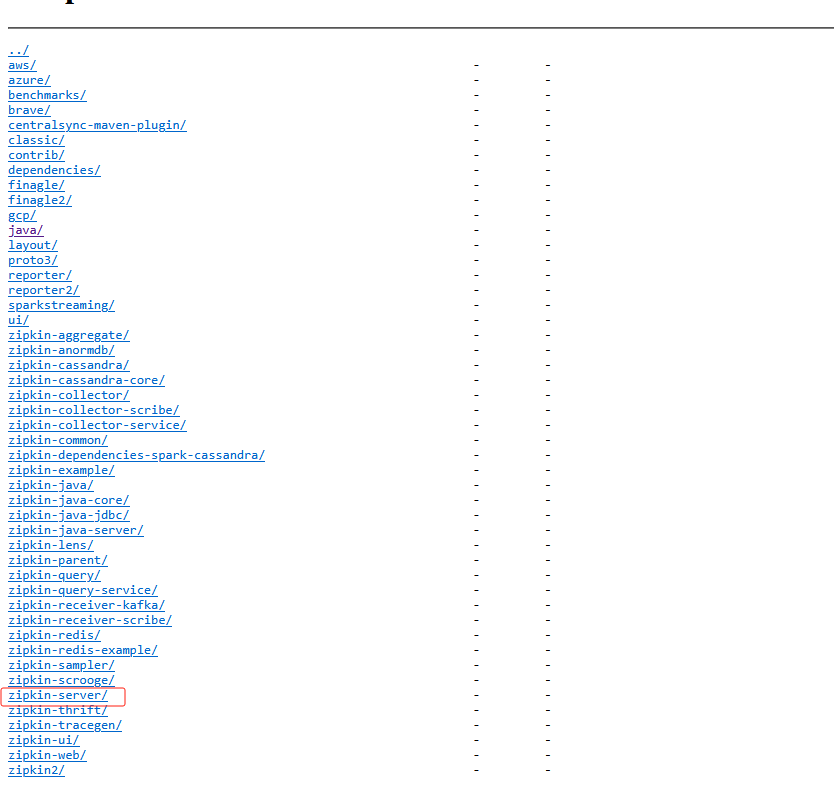Navigate to zipkin-cassandra-core/ link

pyautogui.click(x=87, y=380)
